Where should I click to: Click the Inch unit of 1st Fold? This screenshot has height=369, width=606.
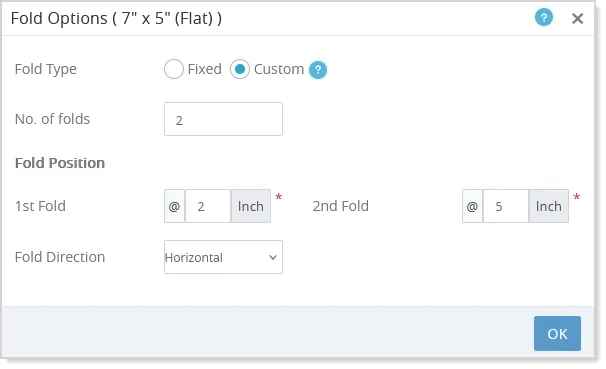251,206
